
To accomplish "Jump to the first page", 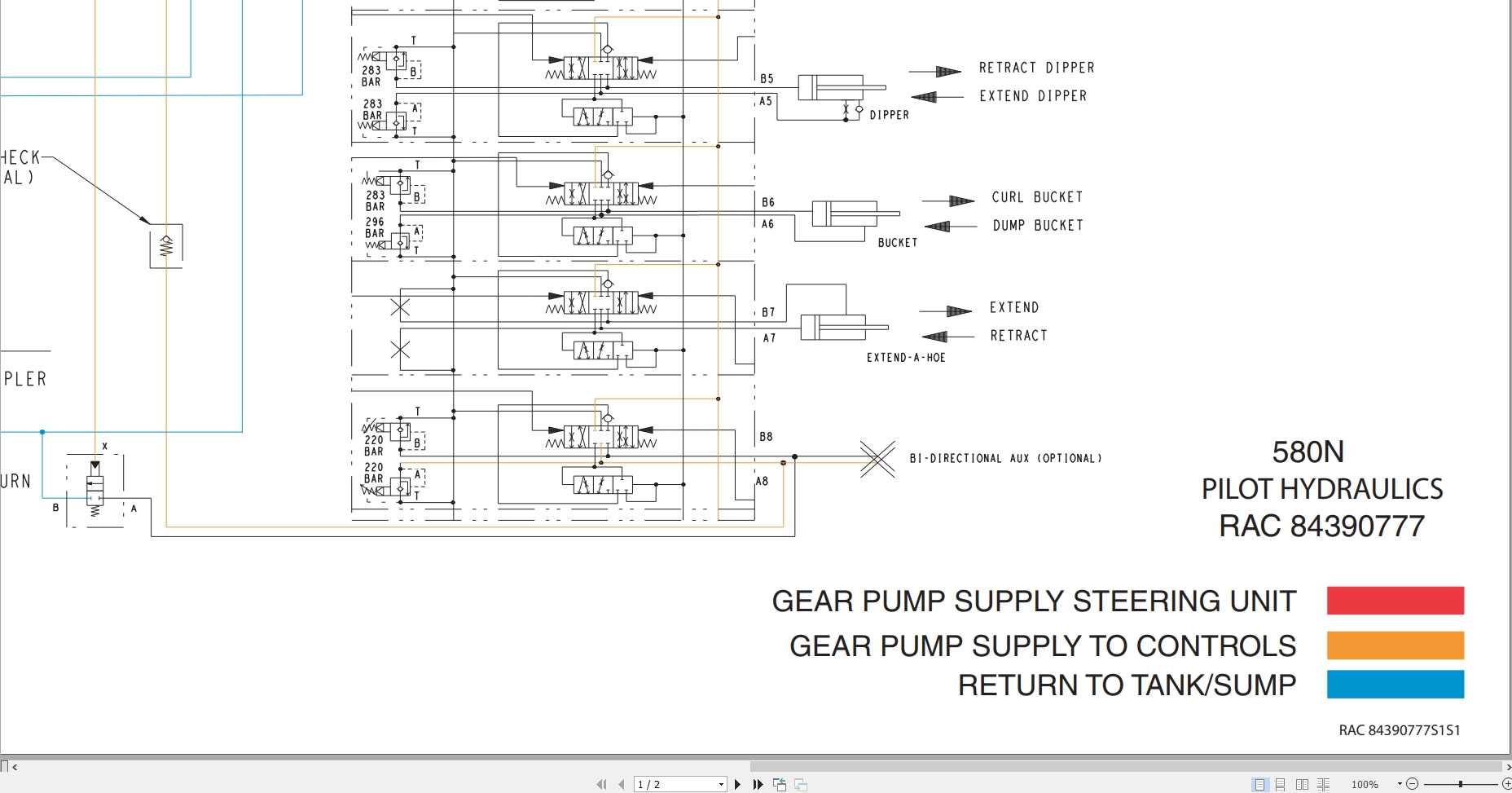I will pyautogui.click(x=601, y=784).
